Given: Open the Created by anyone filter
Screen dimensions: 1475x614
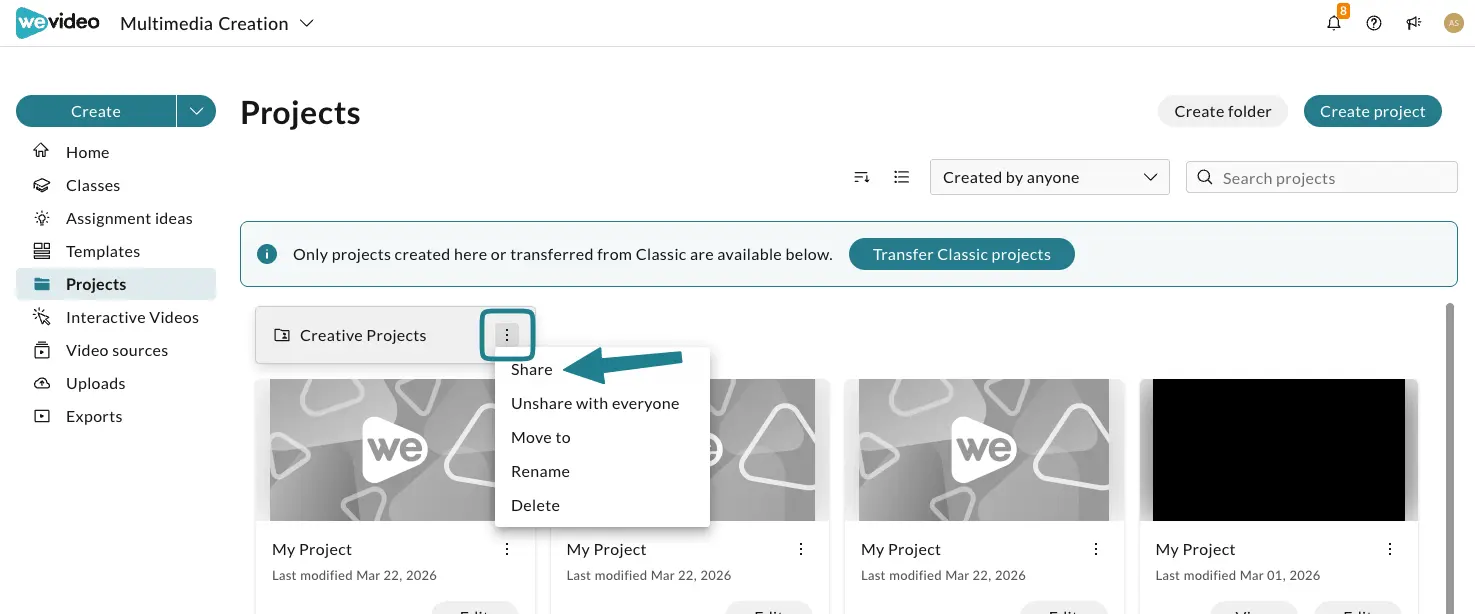Looking at the screenshot, I should 1050,177.
